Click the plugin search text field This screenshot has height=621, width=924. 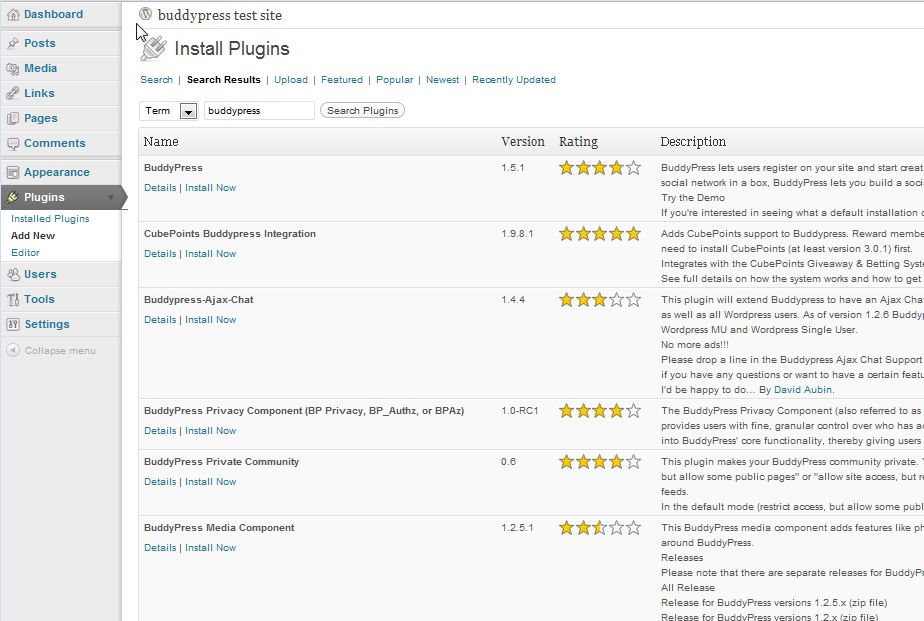[259, 111]
